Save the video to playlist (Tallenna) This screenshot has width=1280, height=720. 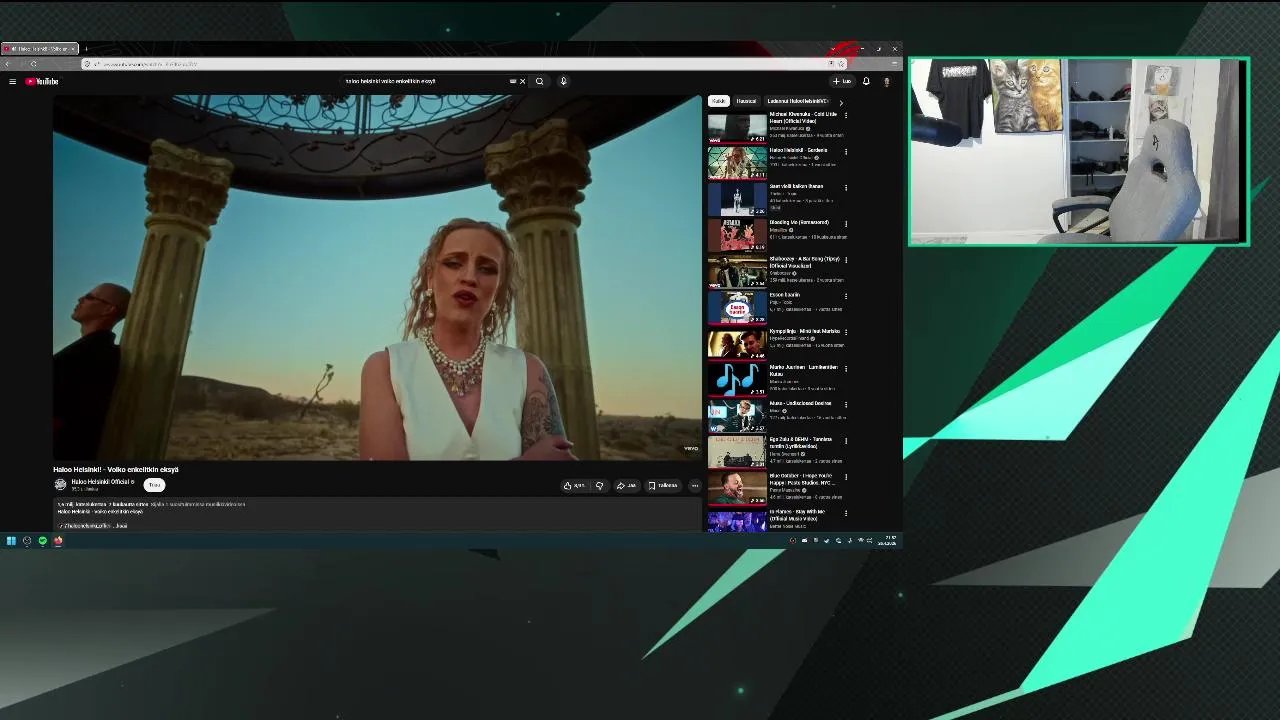(663, 485)
